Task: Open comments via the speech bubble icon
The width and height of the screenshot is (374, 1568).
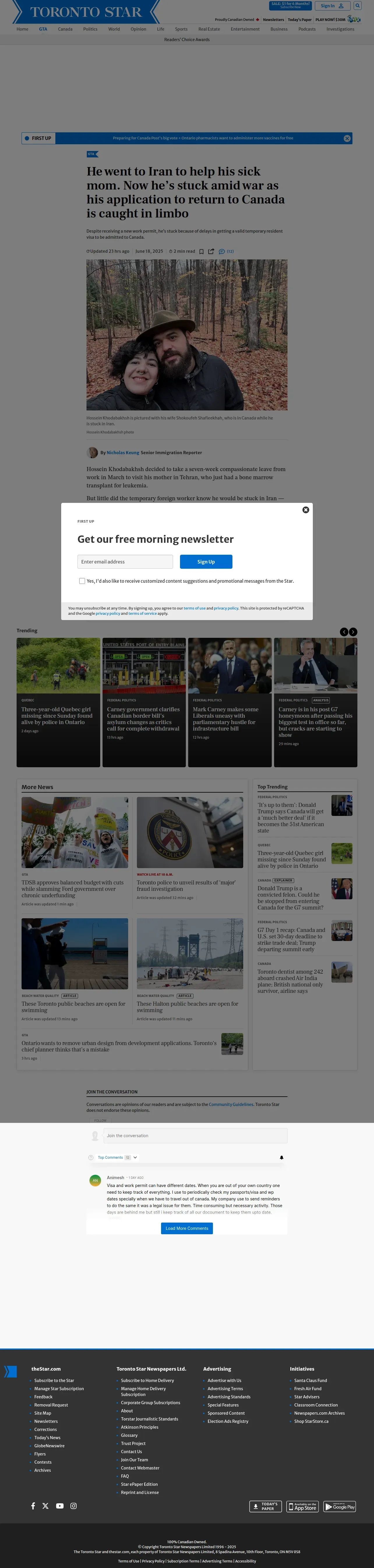Action: tap(222, 251)
